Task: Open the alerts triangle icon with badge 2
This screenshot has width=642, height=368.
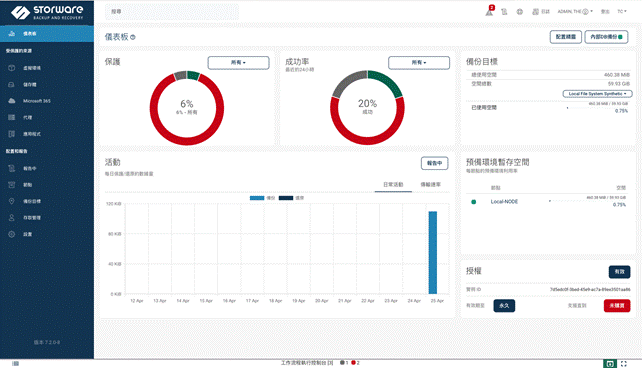Action: [x=490, y=11]
